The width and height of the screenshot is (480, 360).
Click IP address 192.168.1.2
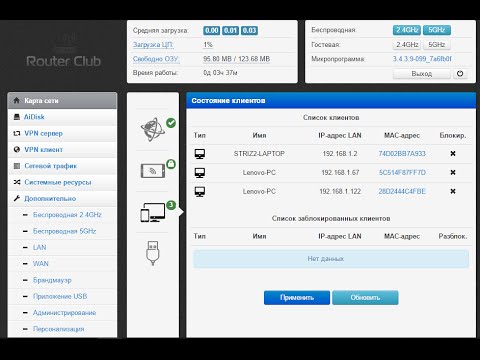340,154
